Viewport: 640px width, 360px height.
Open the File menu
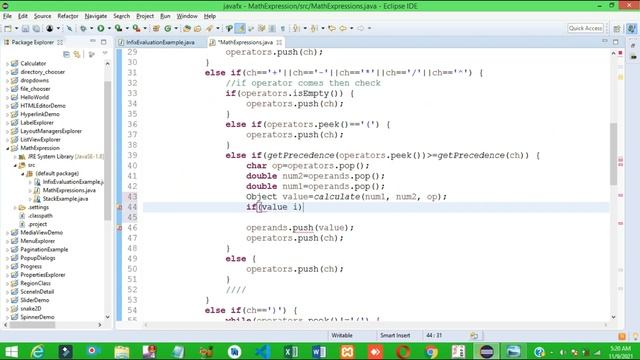[x=7, y=16]
